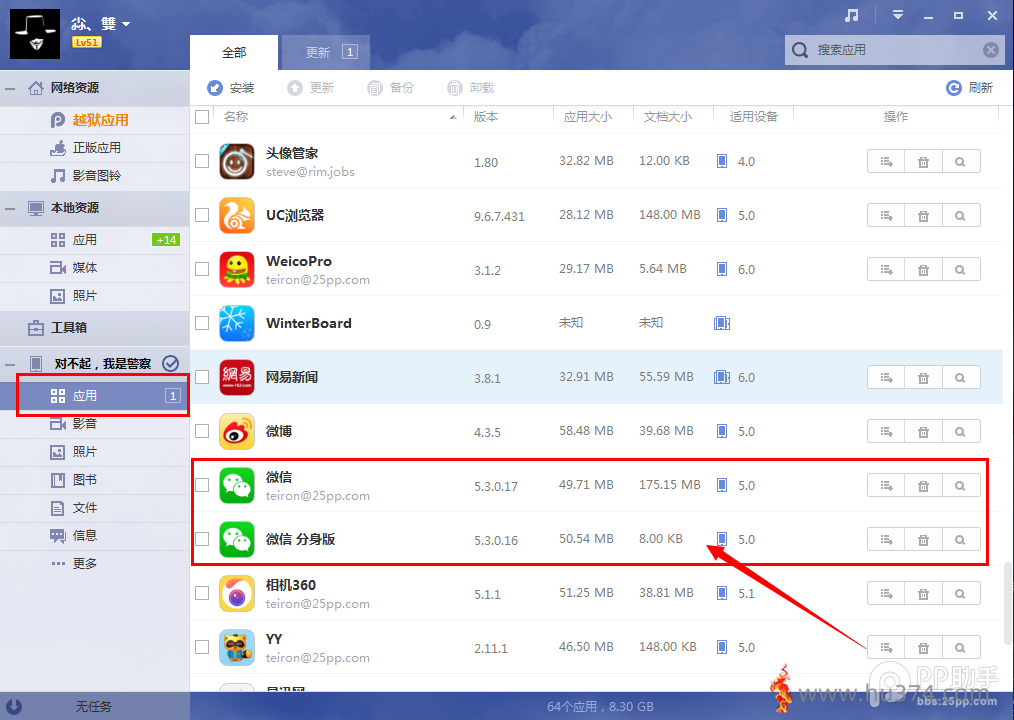Click the 备份 backup toolbar button

coord(391,88)
